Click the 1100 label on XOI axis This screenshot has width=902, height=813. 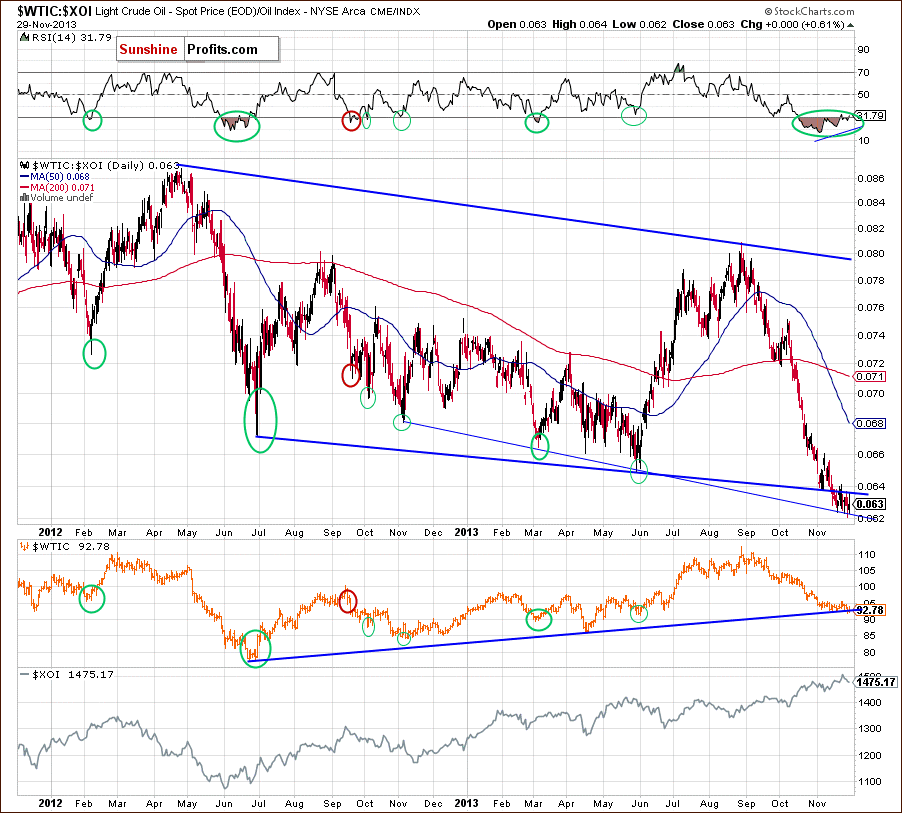(869, 781)
